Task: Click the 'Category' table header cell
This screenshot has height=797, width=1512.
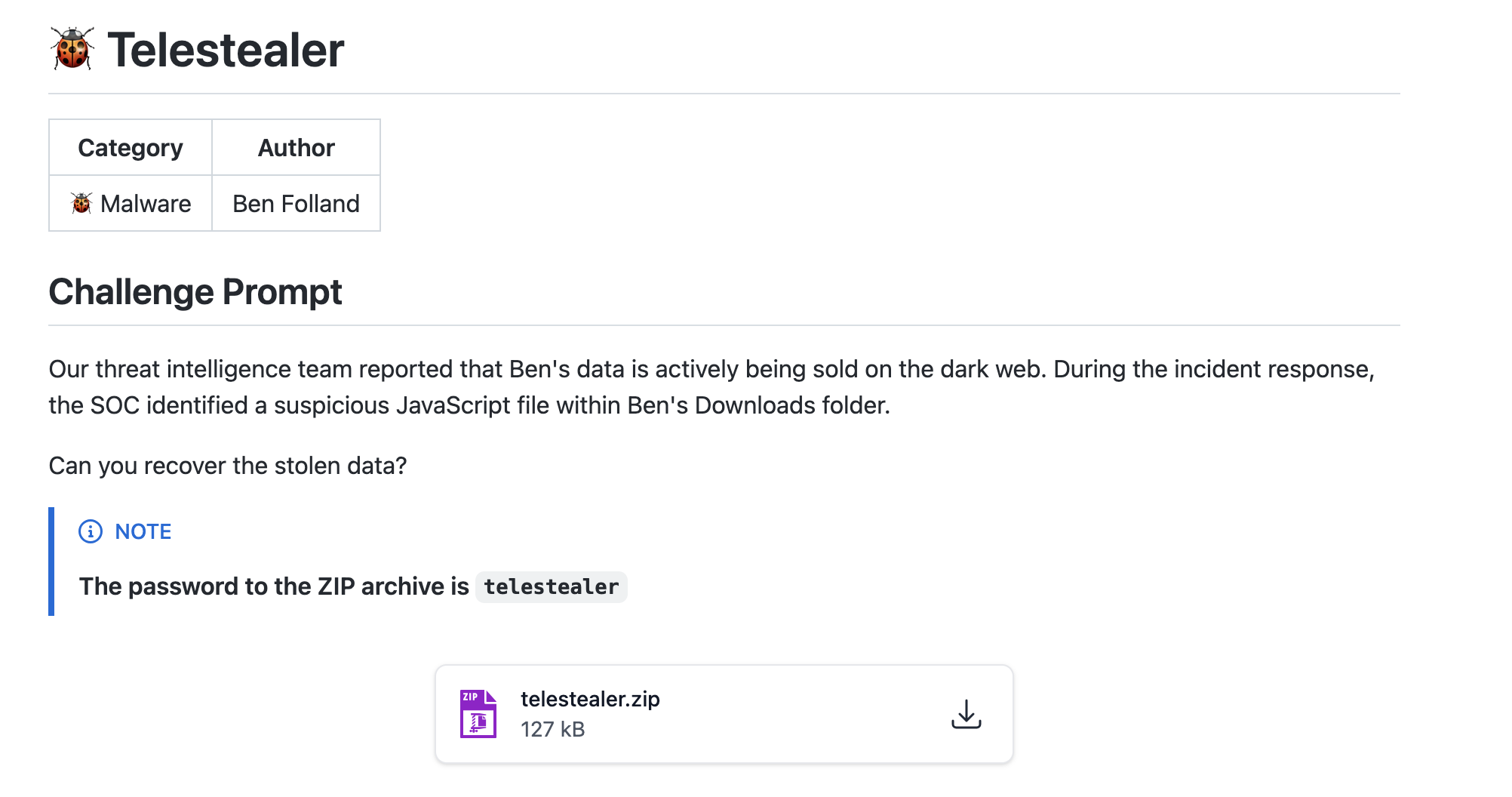Action: pos(131,148)
